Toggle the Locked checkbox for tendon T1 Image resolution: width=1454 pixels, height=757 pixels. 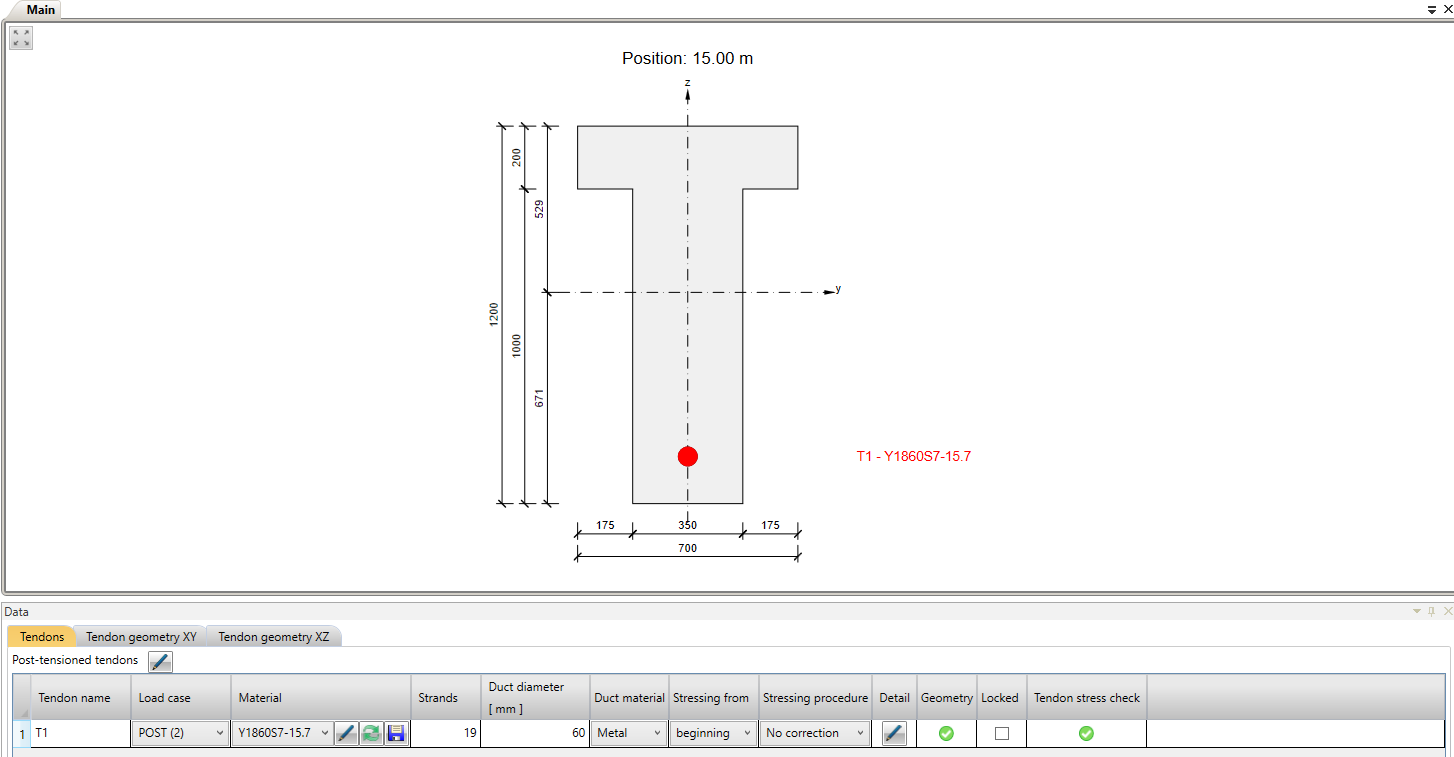click(1000, 733)
